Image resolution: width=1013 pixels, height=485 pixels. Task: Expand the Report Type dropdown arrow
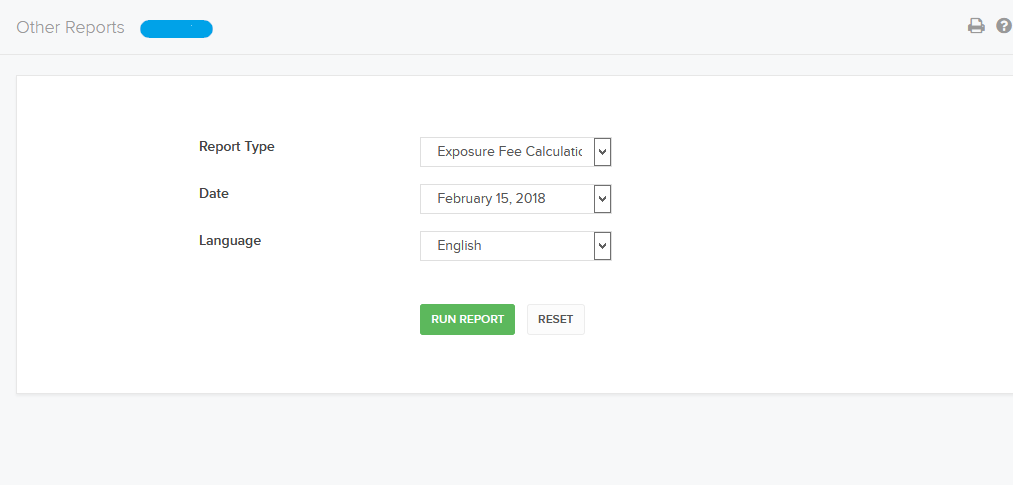pos(602,152)
